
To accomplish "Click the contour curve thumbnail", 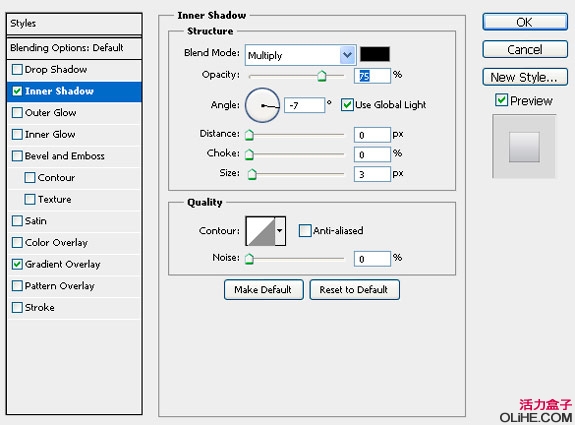I will pos(261,231).
